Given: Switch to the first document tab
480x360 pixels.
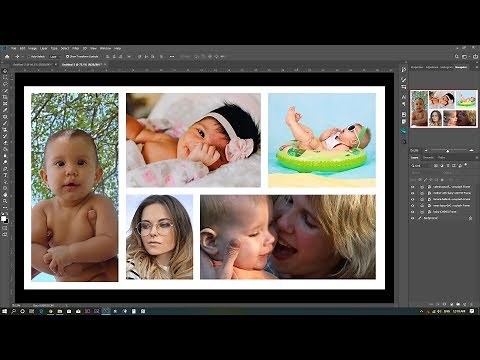Looking at the screenshot, I should coord(33,64).
